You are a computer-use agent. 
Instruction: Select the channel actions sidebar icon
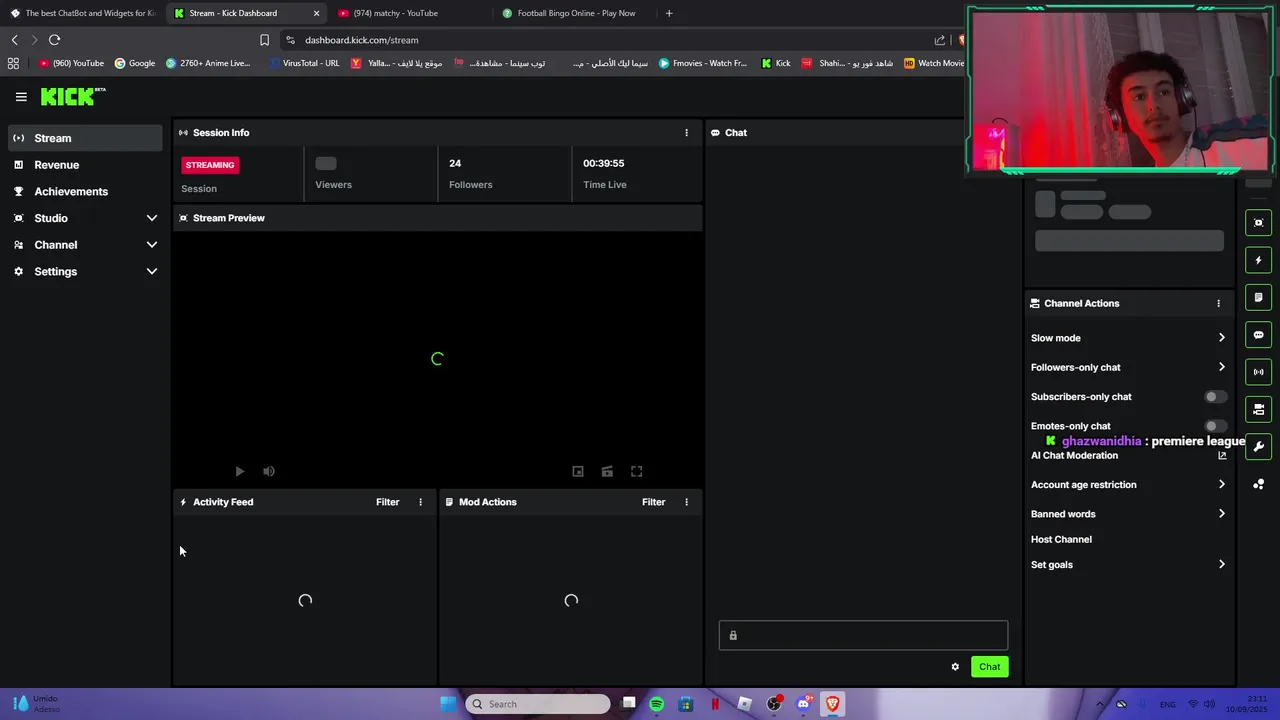tap(1259, 409)
